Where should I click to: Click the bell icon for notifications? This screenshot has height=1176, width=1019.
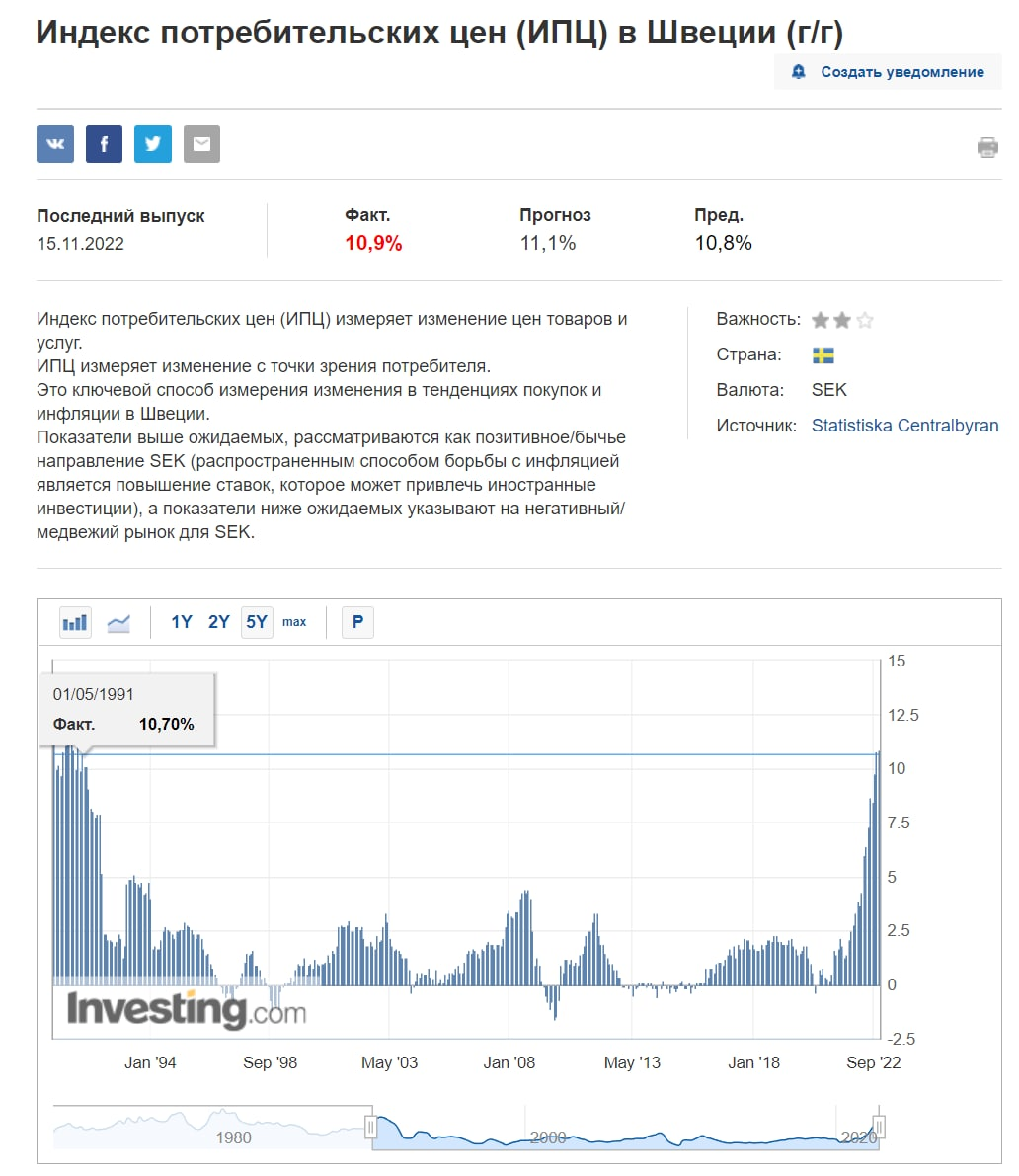coord(799,72)
